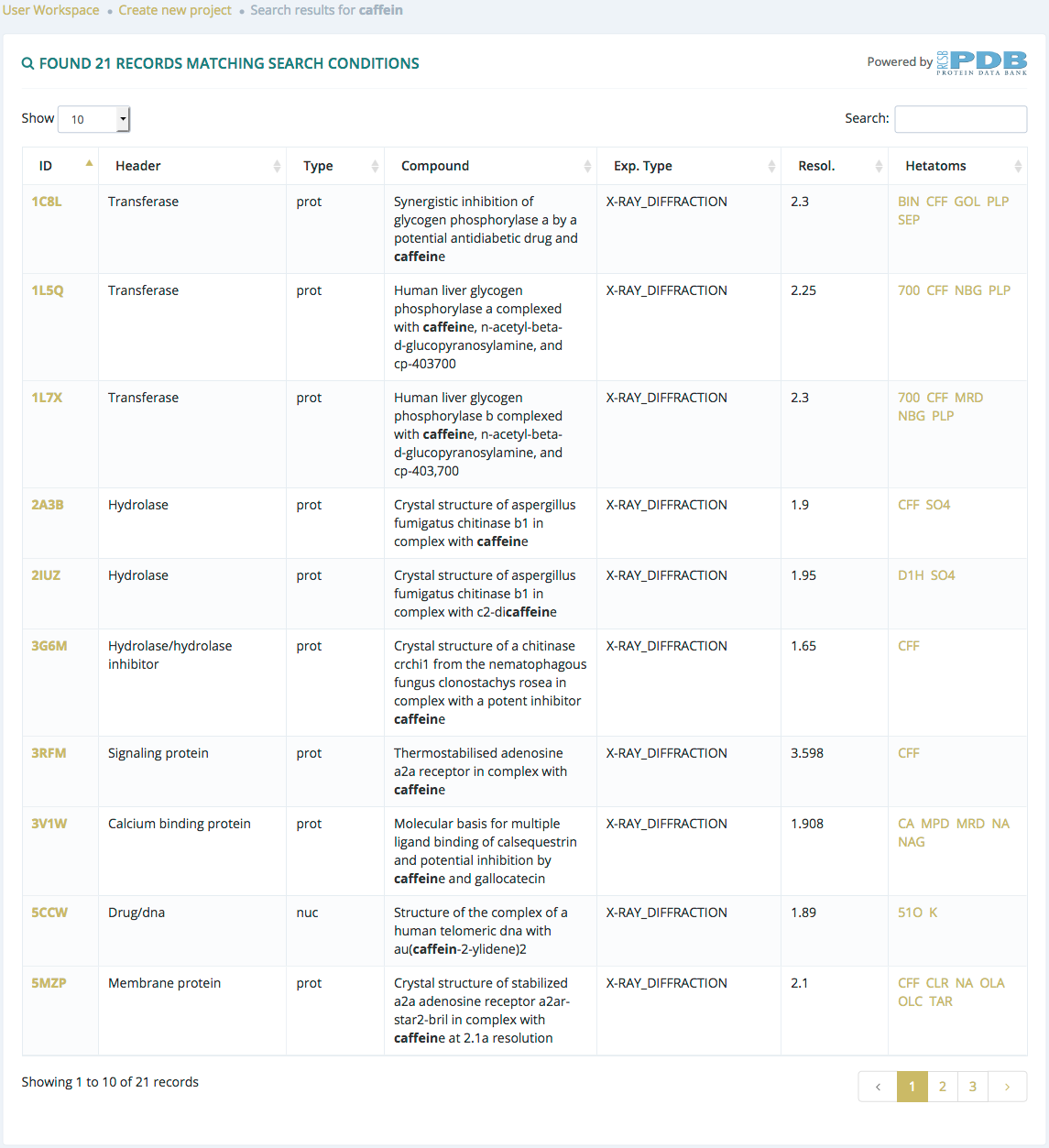The width and height of the screenshot is (1049, 1148).
Task: Sort by Resol. column sort icon
Action: pos(879,166)
